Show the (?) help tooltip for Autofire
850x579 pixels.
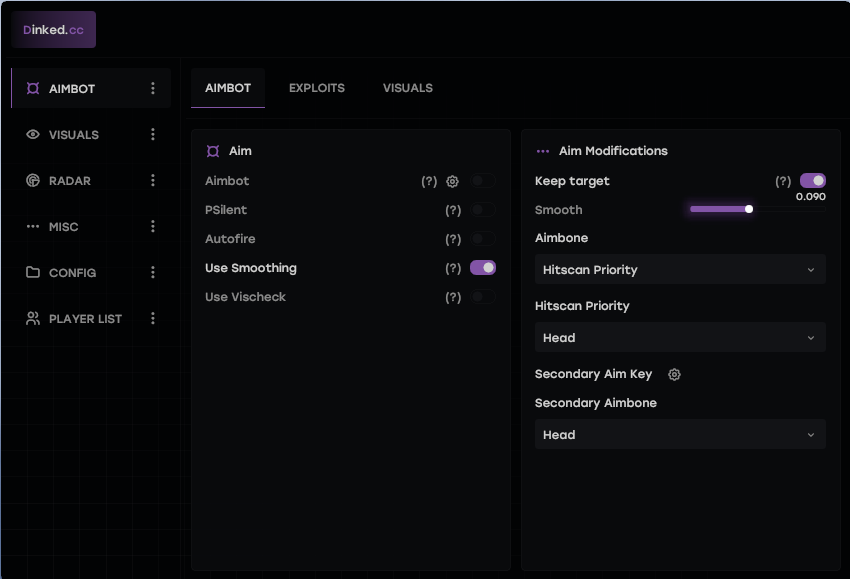tap(453, 239)
